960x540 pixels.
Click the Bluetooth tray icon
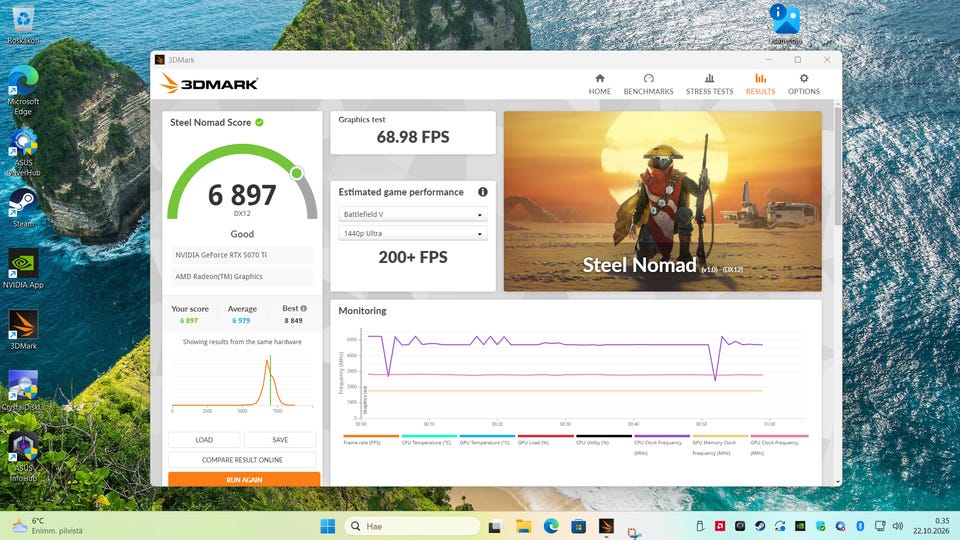[x=860, y=526]
